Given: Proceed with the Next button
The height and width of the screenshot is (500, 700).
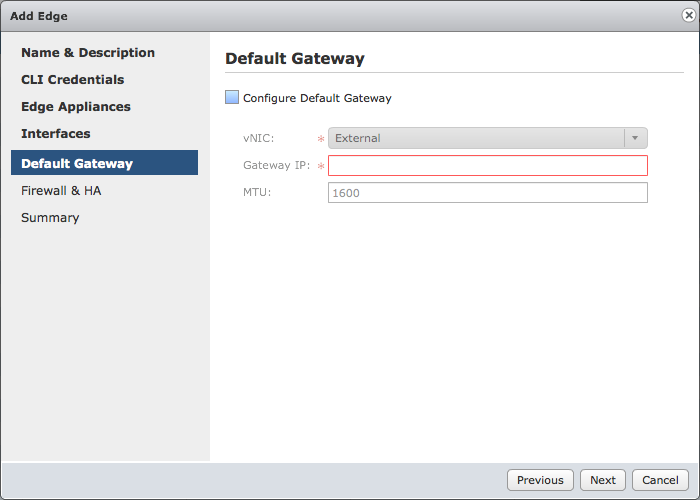Looking at the screenshot, I should (x=603, y=480).
